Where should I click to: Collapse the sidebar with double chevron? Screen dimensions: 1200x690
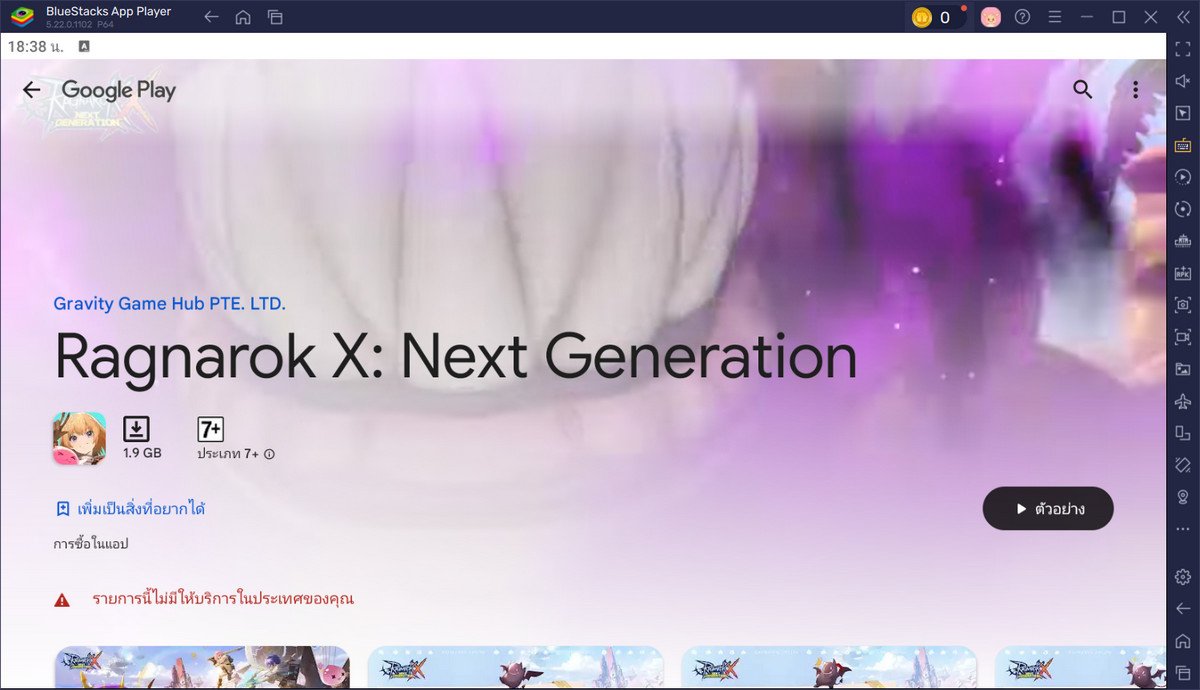click(1183, 17)
